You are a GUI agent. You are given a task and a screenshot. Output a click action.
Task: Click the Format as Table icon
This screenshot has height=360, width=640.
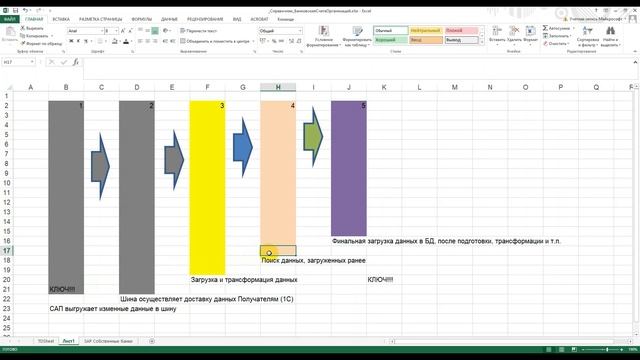tap(358, 31)
